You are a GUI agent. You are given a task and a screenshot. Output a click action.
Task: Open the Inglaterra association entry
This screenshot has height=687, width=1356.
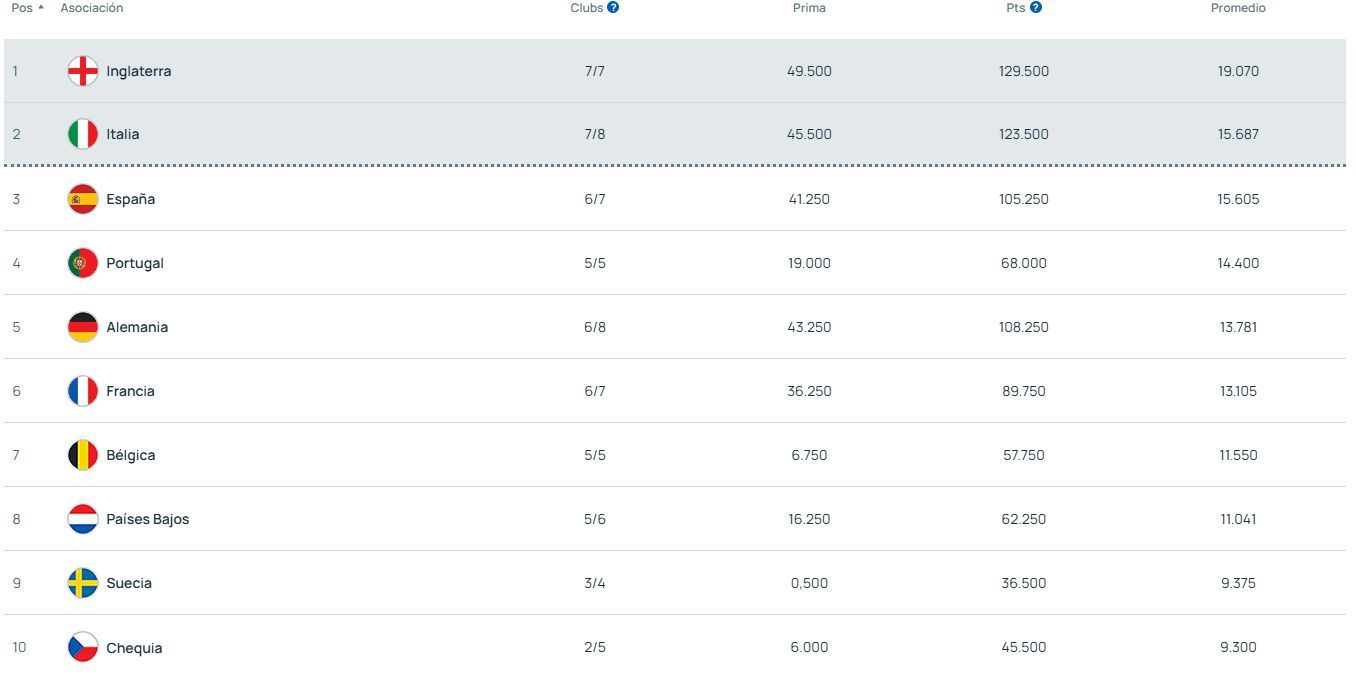140,71
